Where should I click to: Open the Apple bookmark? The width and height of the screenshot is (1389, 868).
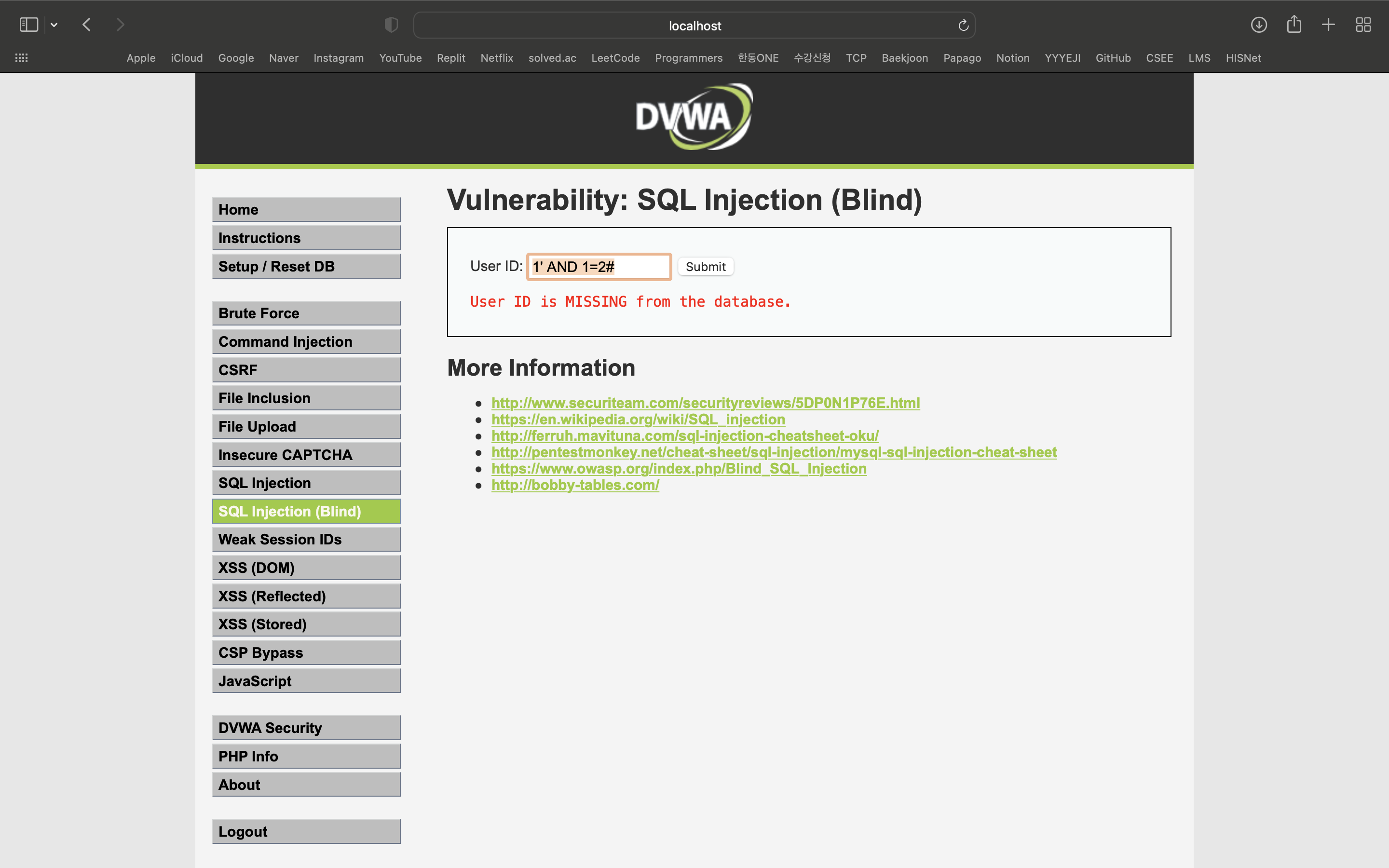coord(141,58)
